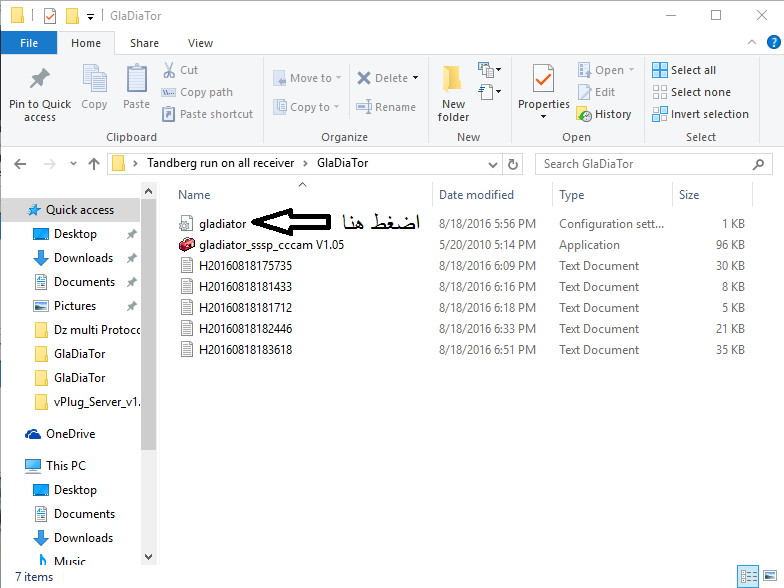Open the File menu
784x588 pixels.
coord(29,43)
